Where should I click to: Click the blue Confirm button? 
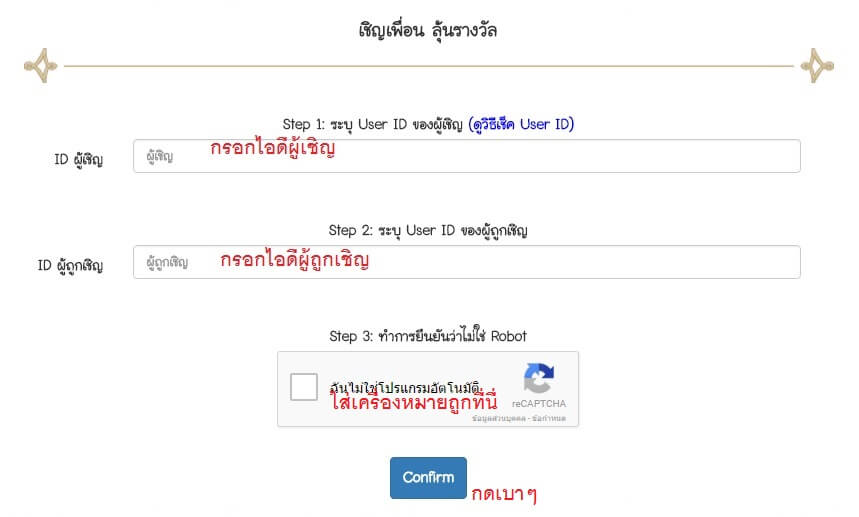428,478
